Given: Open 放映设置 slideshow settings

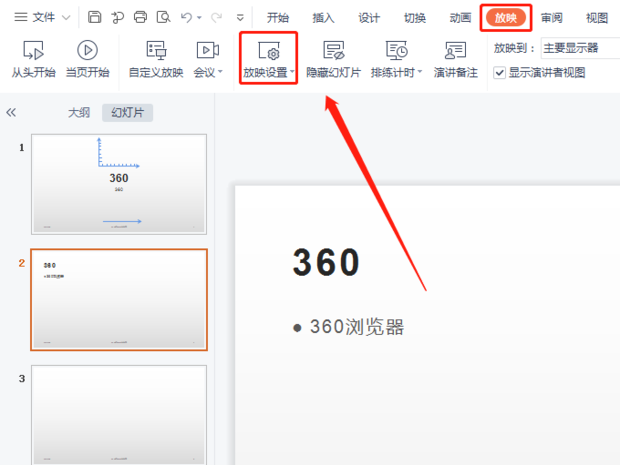Looking at the screenshot, I should 268,59.
